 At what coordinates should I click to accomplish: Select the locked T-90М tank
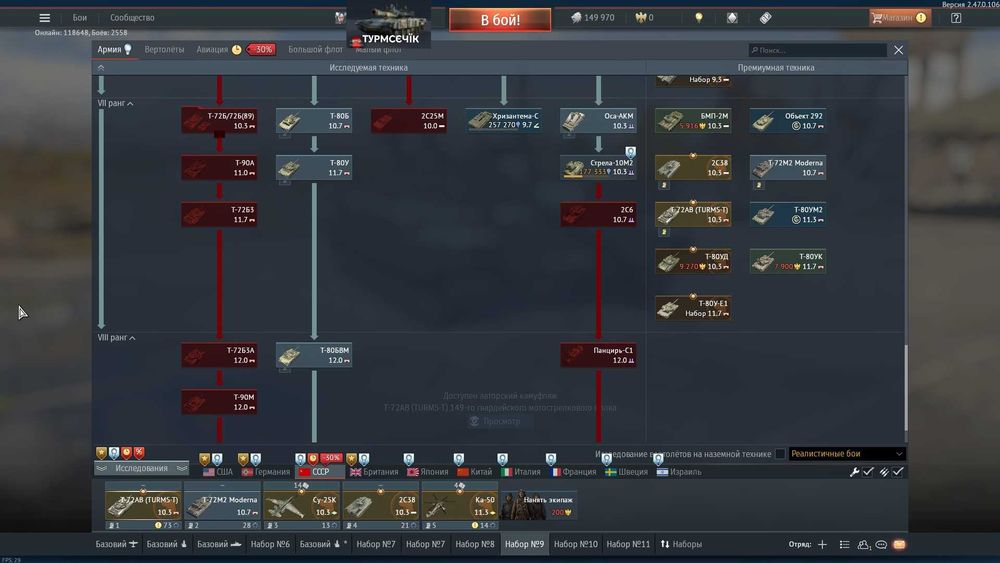tap(219, 402)
